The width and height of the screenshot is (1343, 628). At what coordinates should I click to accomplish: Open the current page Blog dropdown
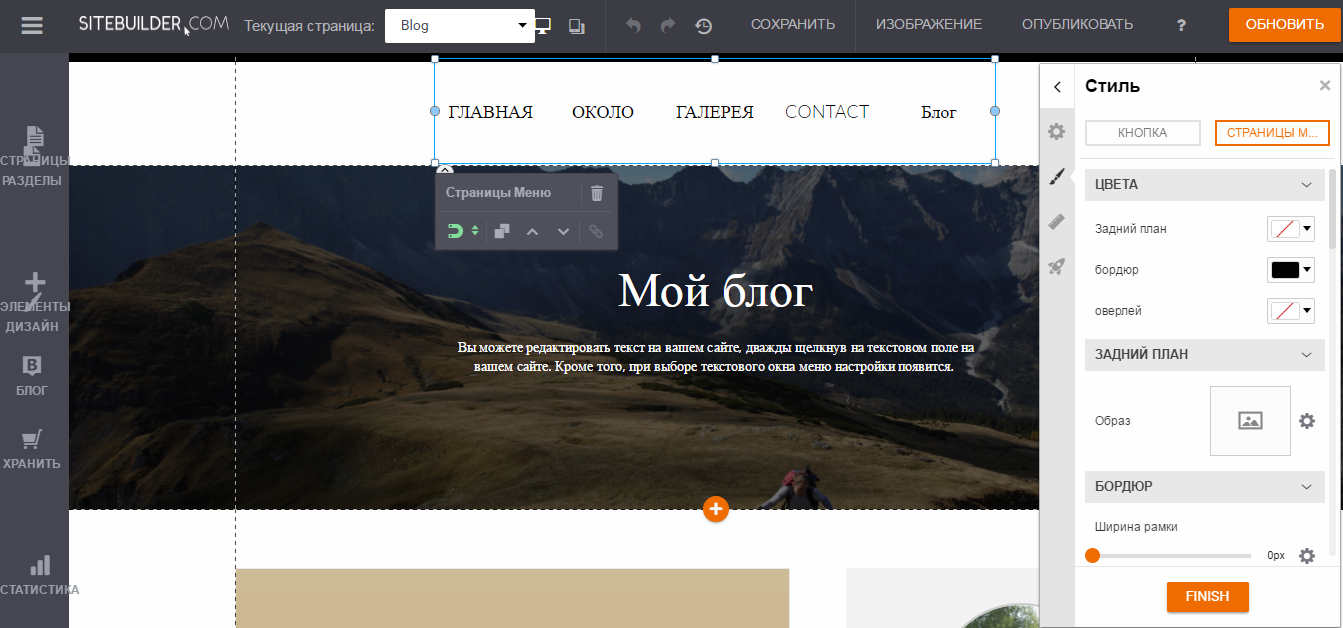coord(459,26)
